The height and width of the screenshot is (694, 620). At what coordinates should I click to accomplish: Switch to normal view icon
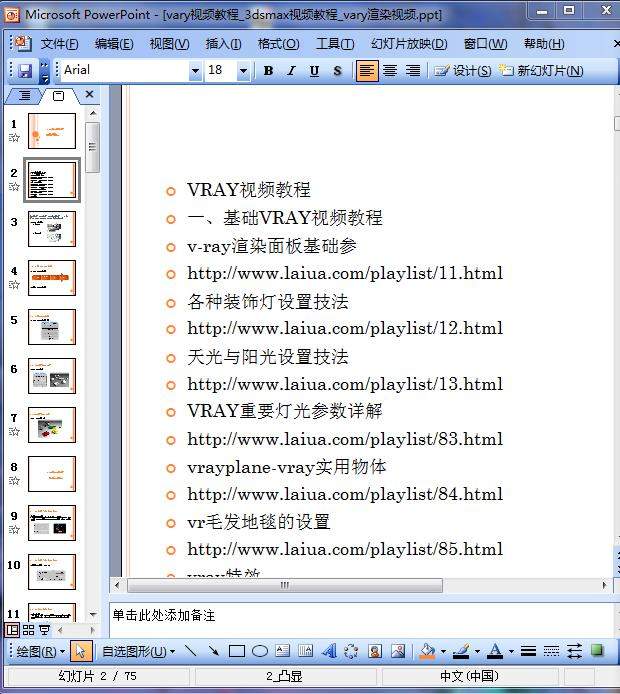point(12,630)
